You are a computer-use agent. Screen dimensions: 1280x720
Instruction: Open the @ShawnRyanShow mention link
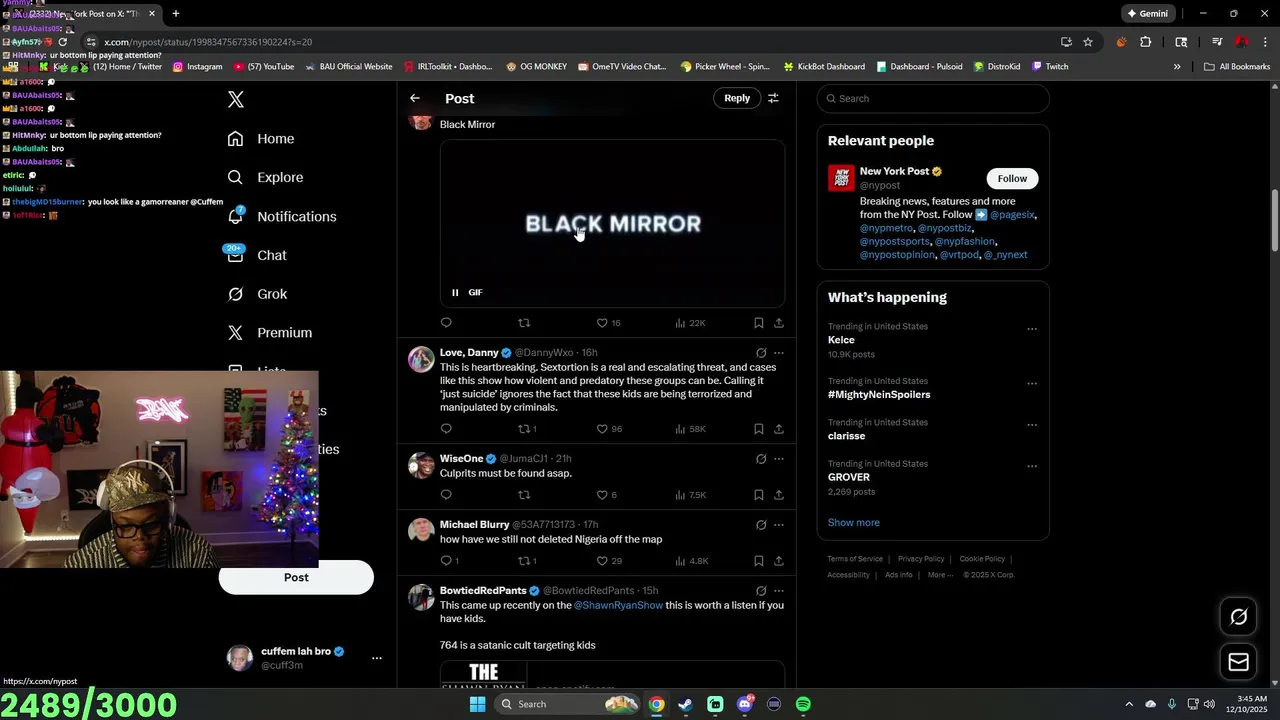[618, 605]
